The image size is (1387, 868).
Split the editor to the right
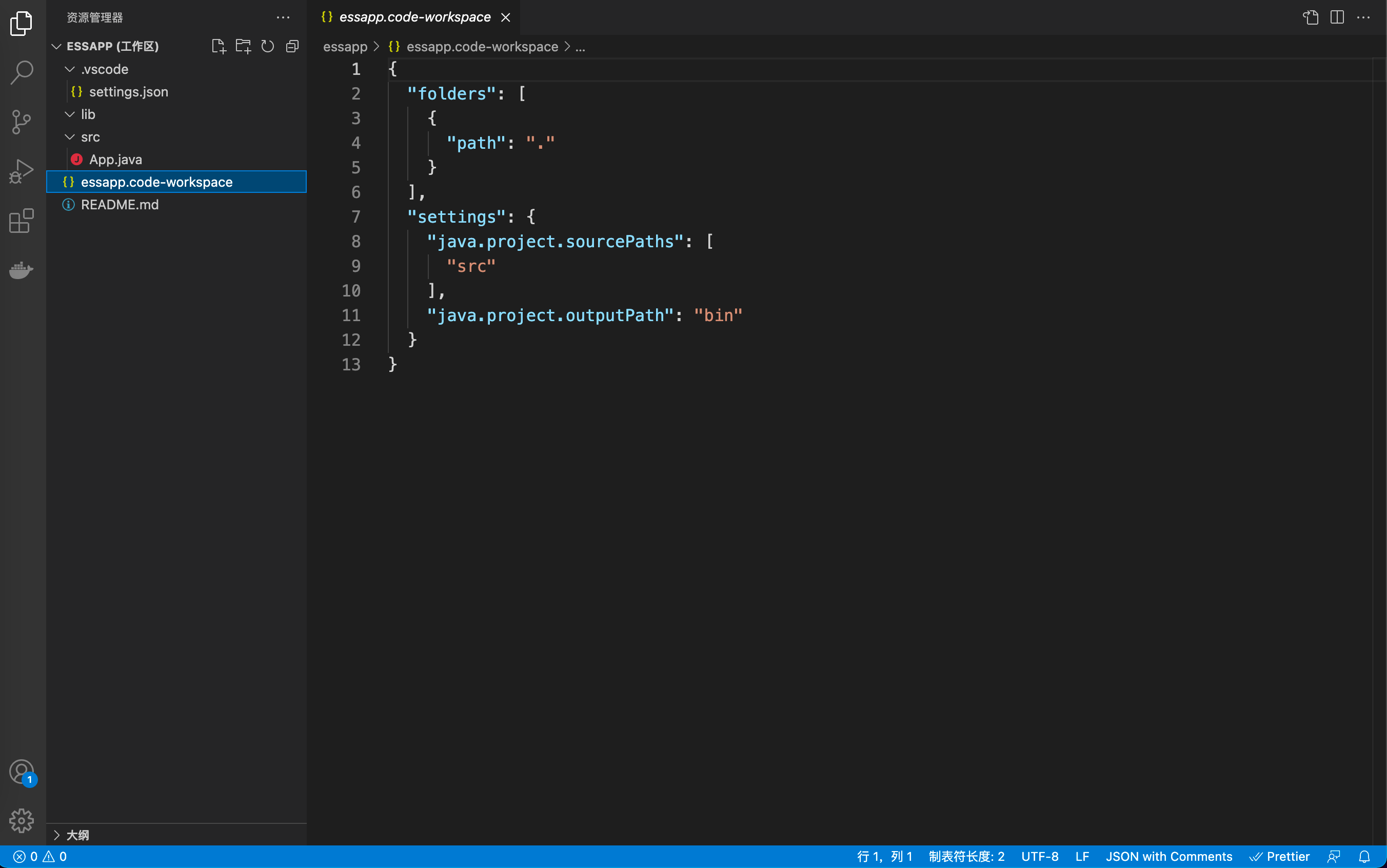pyautogui.click(x=1337, y=17)
